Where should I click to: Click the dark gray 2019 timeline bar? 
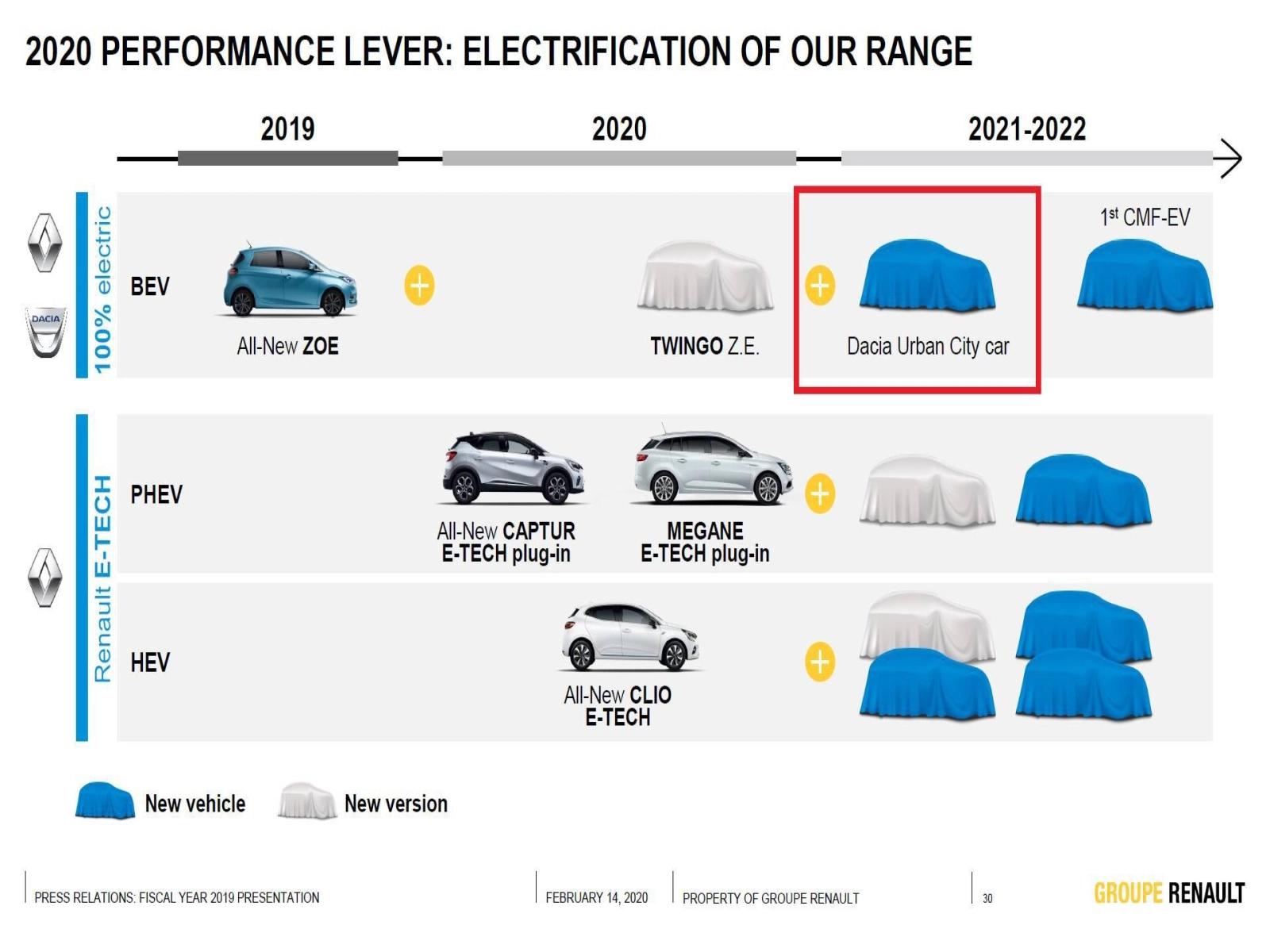pos(287,159)
